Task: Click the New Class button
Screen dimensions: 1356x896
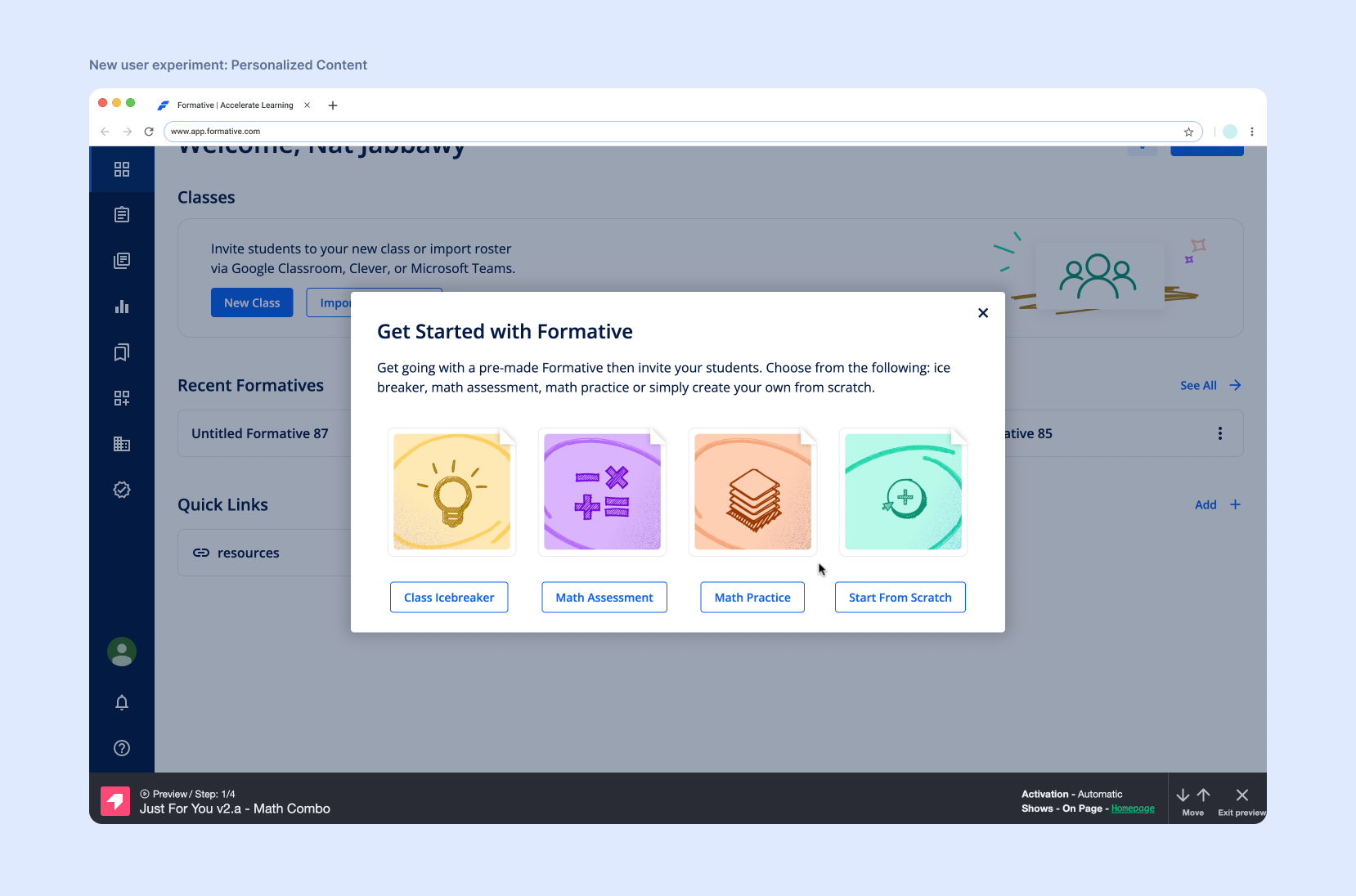Action: tap(252, 302)
